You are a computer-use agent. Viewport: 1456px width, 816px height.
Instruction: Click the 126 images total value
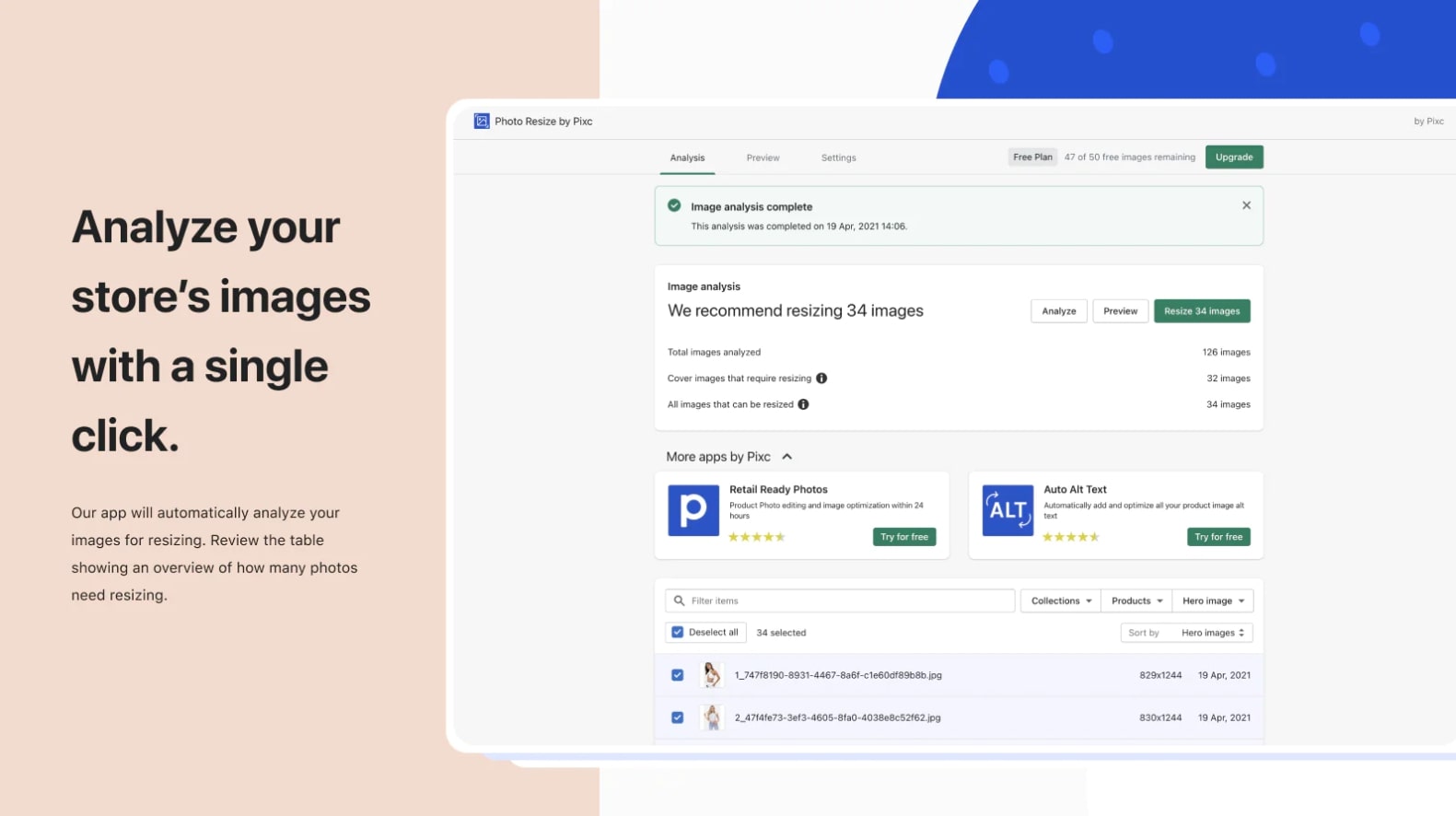(1226, 353)
